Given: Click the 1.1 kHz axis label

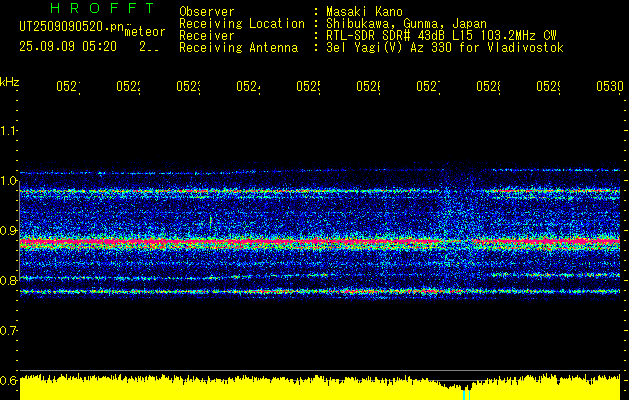Looking at the screenshot, I should pos(9,131).
